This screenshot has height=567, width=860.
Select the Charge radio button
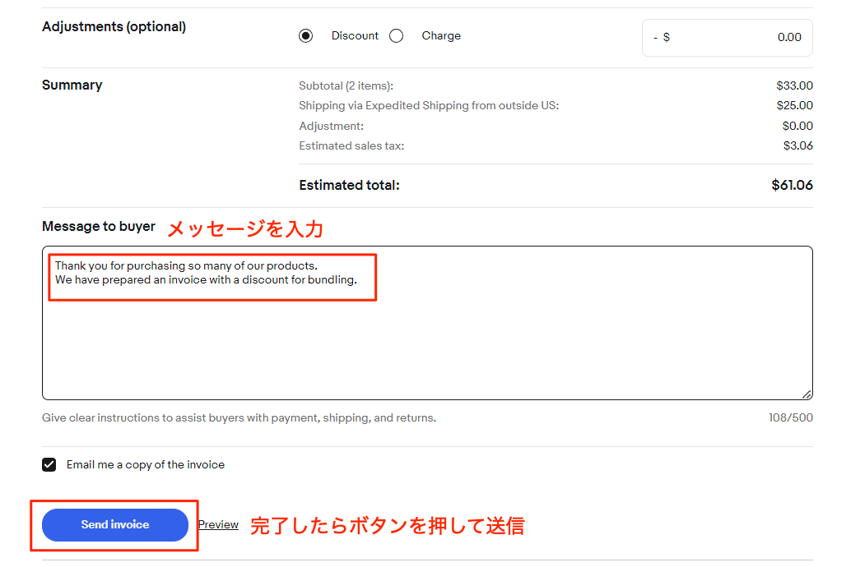click(396, 36)
